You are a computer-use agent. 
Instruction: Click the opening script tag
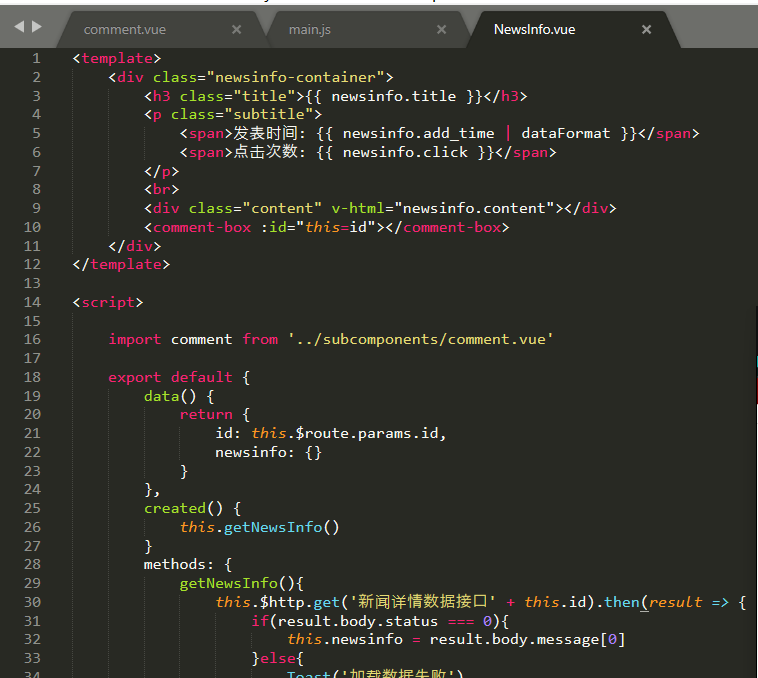[108, 303]
